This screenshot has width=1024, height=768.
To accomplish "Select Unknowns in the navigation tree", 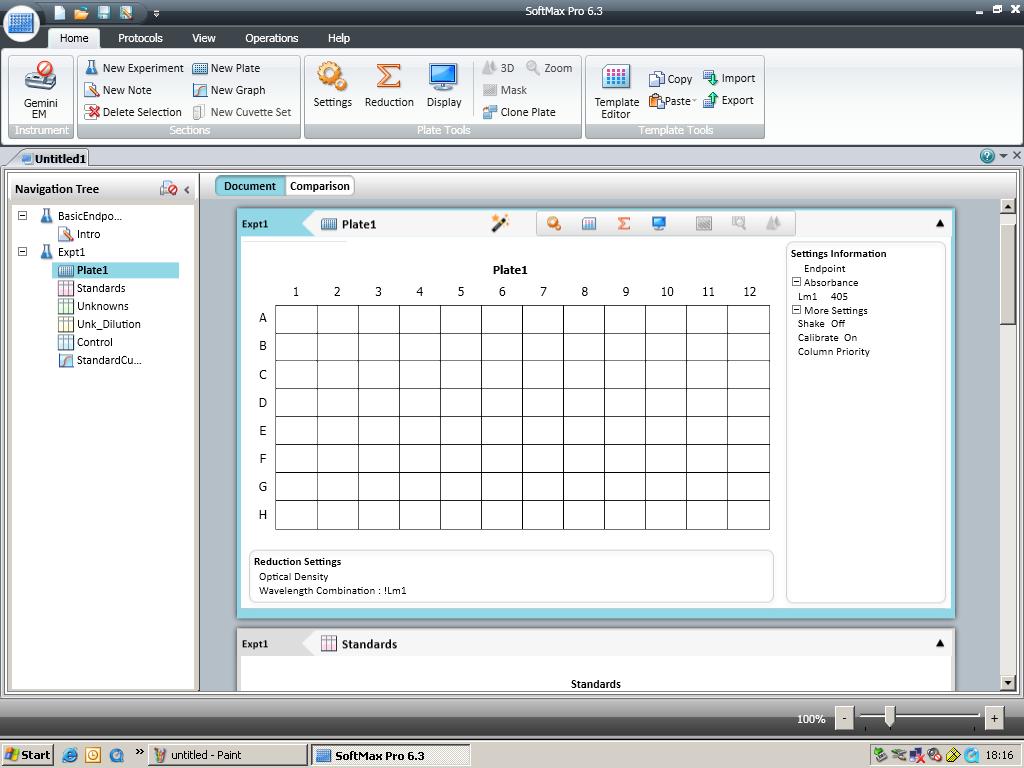I will point(93,306).
